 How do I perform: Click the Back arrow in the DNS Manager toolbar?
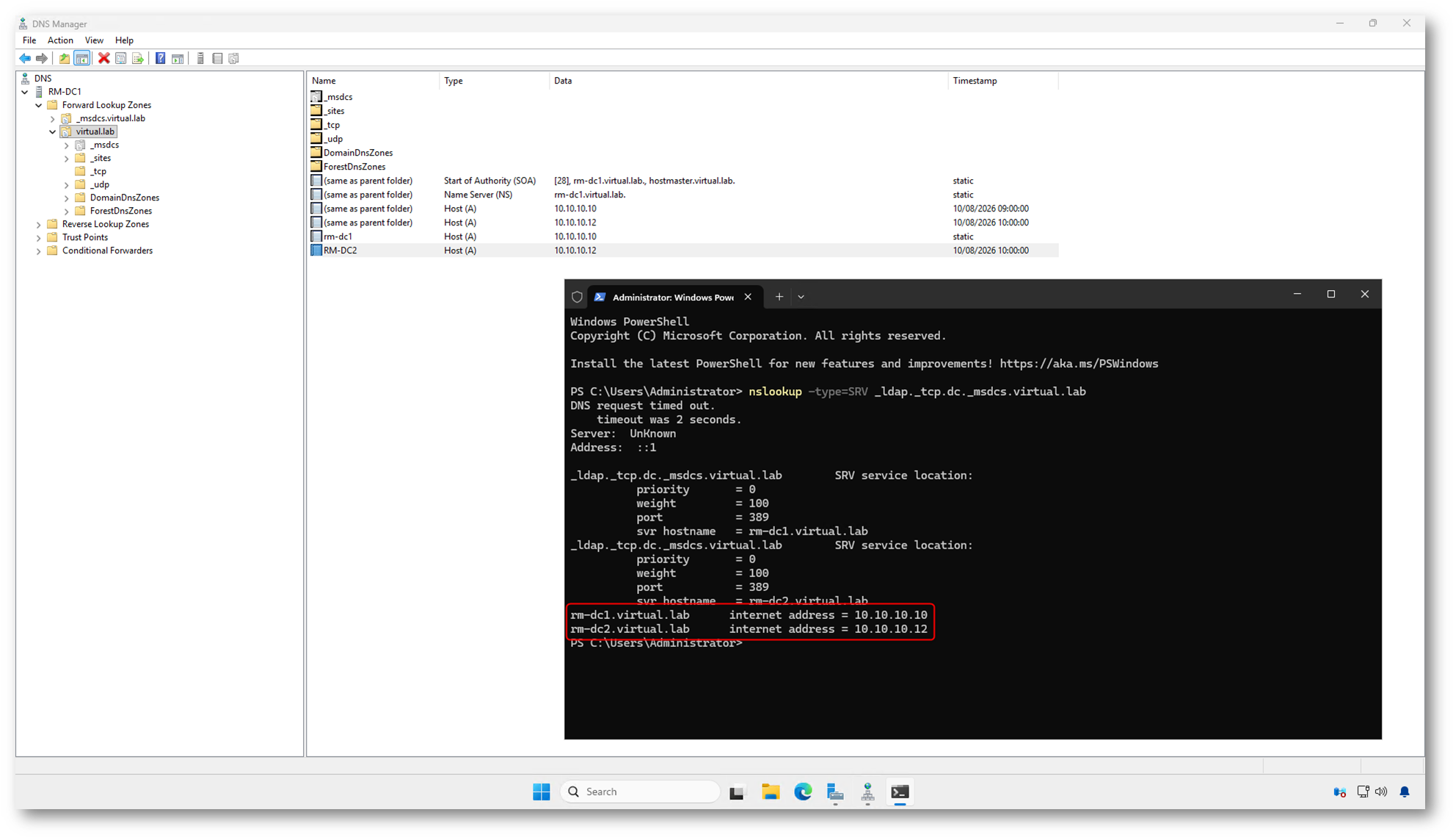click(x=25, y=58)
